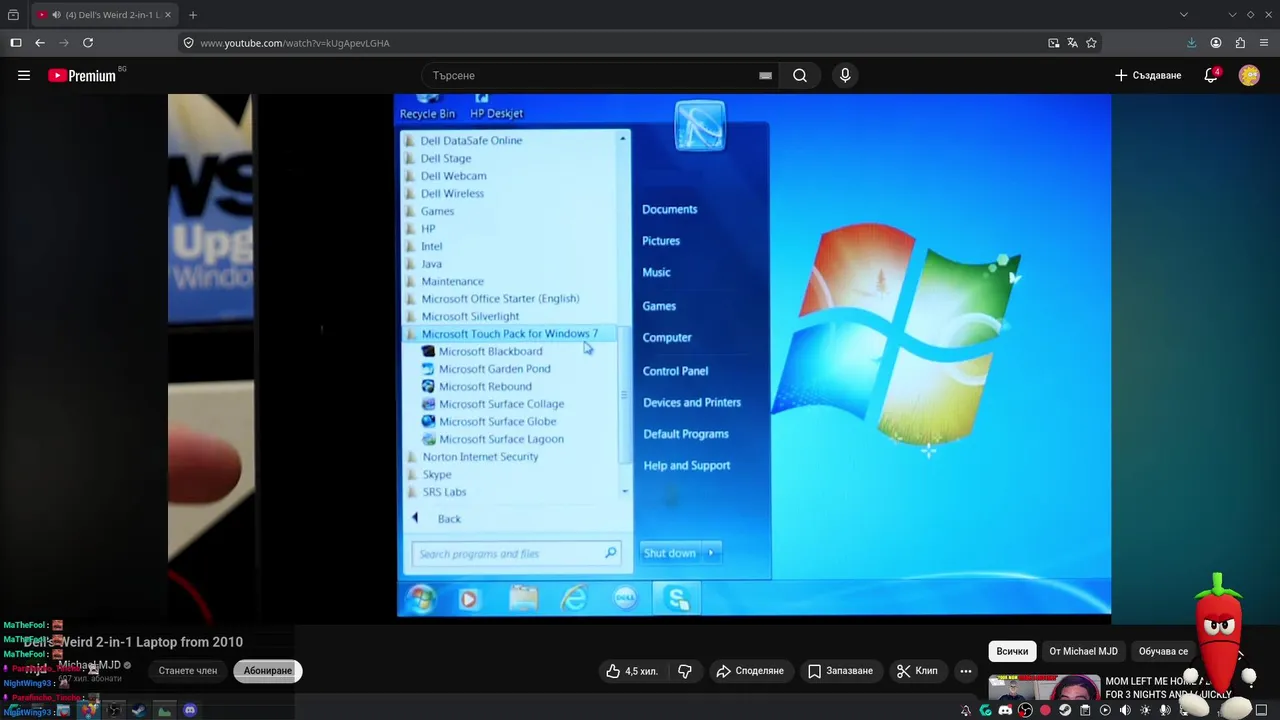Click the volume speaker tray icon

tap(1125, 710)
